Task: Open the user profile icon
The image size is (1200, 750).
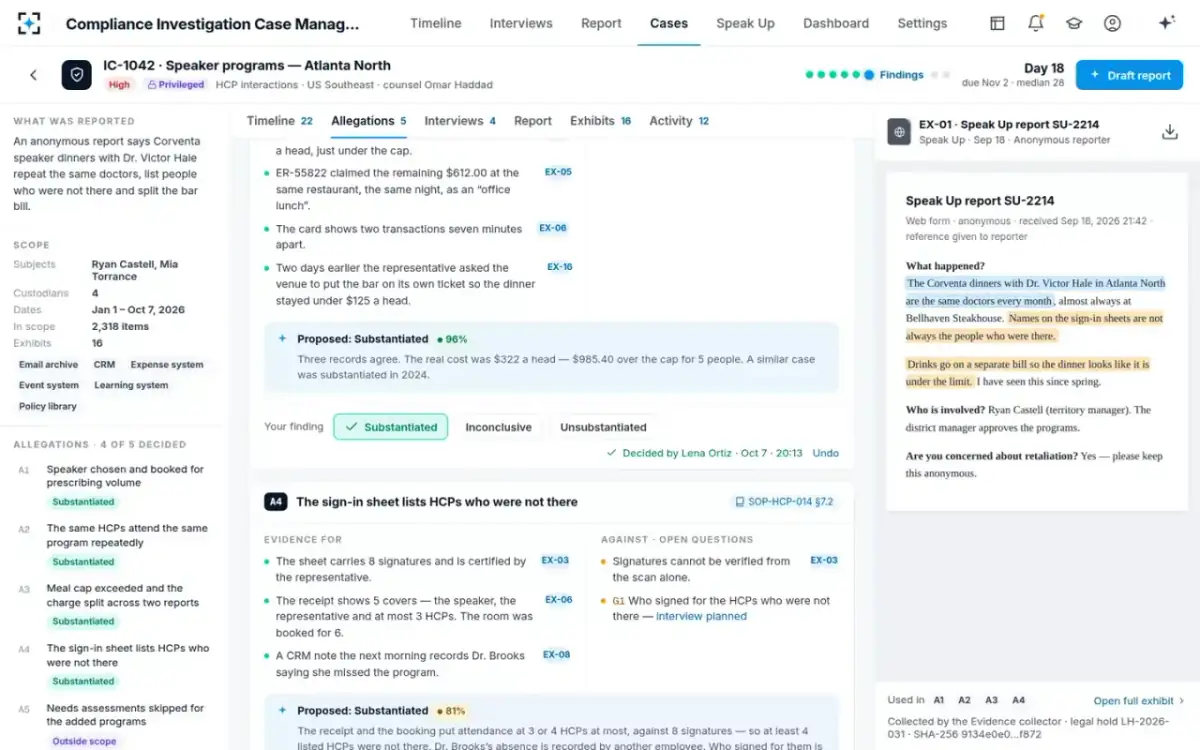Action: tap(1112, 23)
